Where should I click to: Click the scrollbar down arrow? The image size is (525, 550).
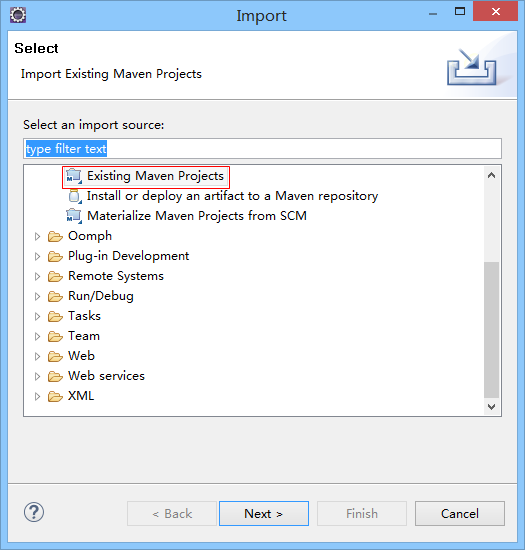492,407
